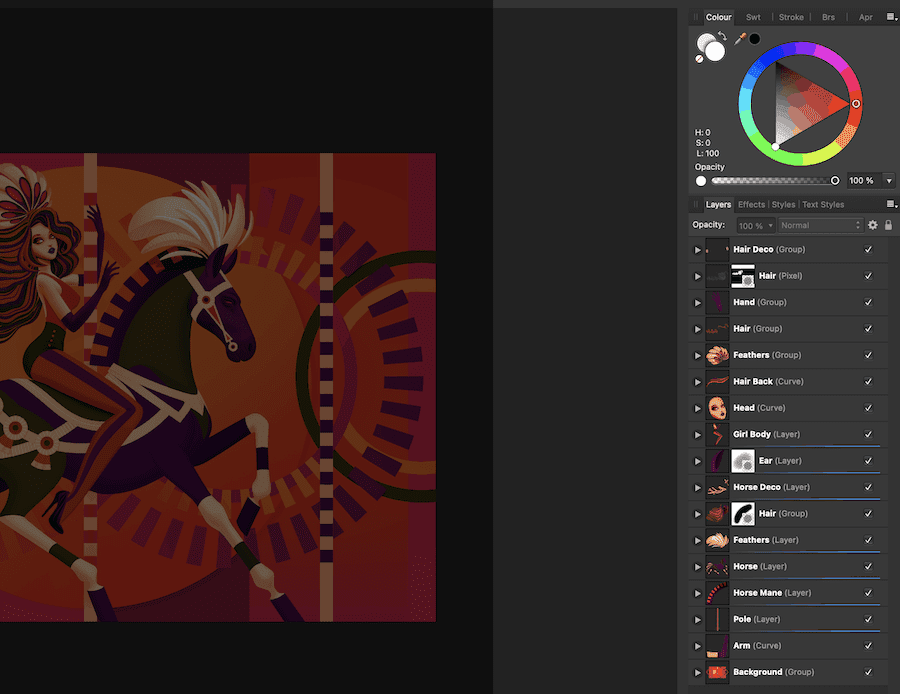Viewport: 900px width, 694px height.
Task: Open the Stroke tab
Action: click(791, 17)
